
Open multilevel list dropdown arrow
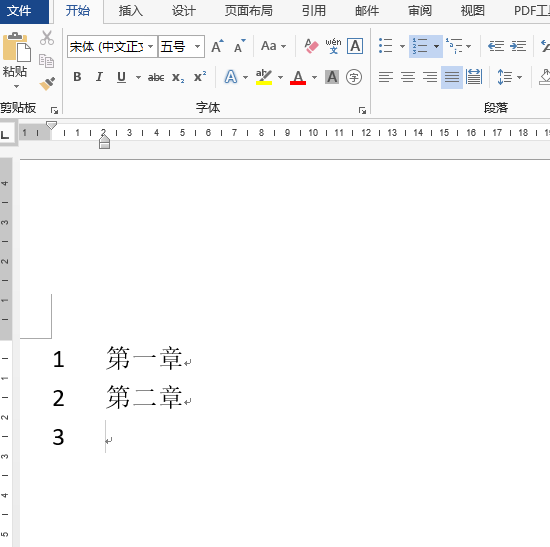(468, 46)
